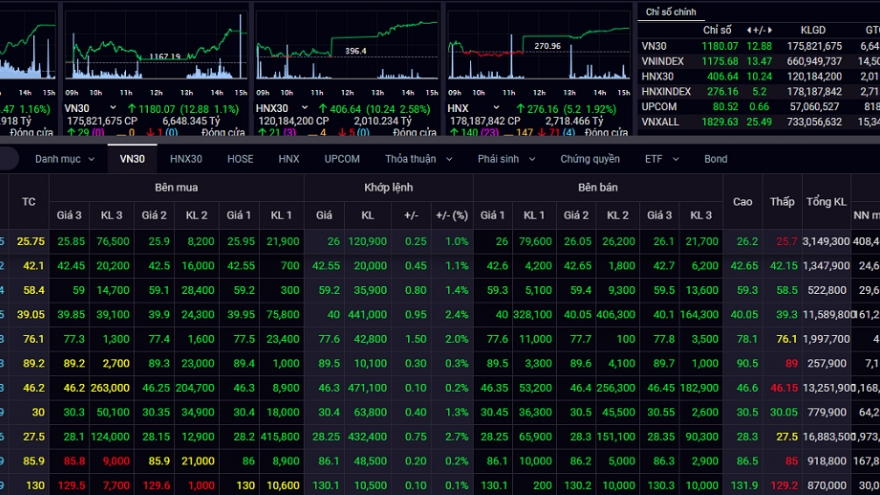Screen dimensions: 880x495
Task: Switch to the HNX30 tab
Action: pos(186,159)
